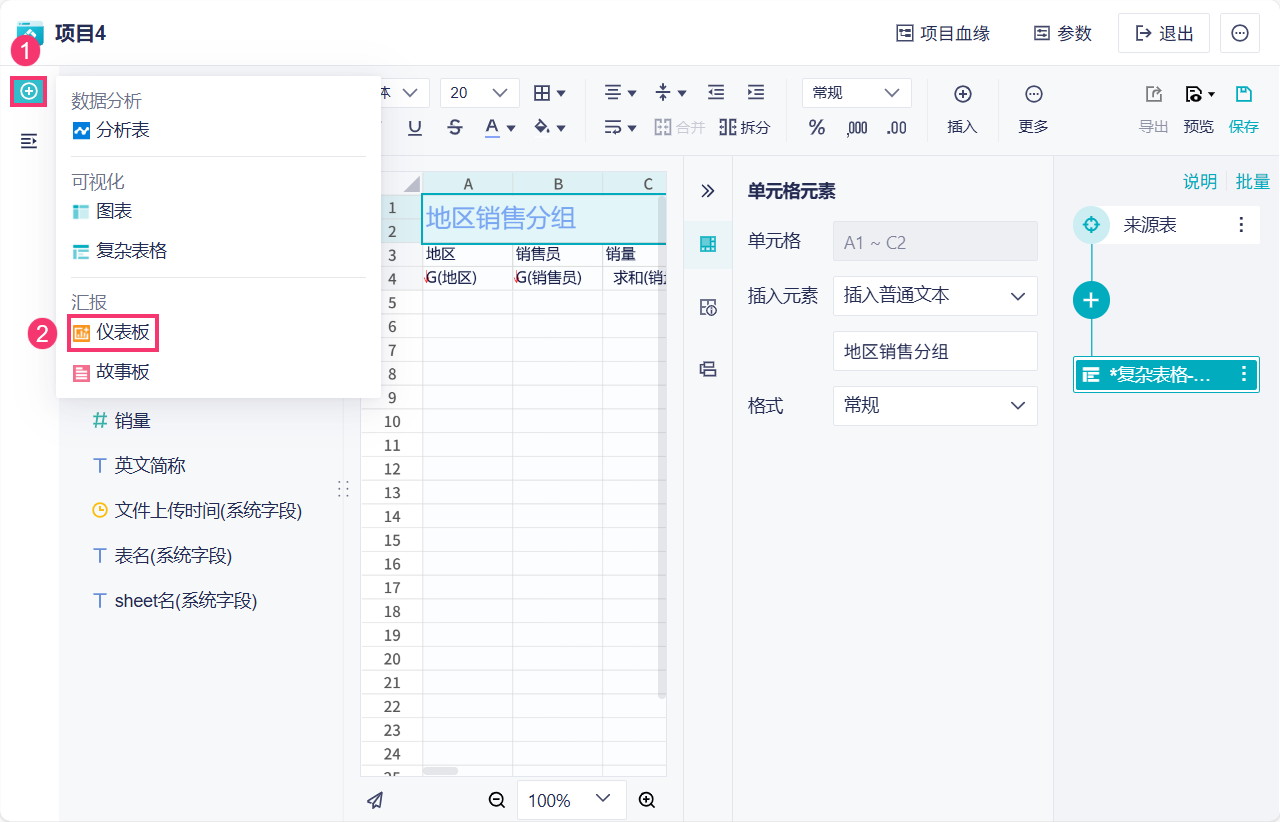Click the panel resize grip dots handle

(x=343, y=489)
